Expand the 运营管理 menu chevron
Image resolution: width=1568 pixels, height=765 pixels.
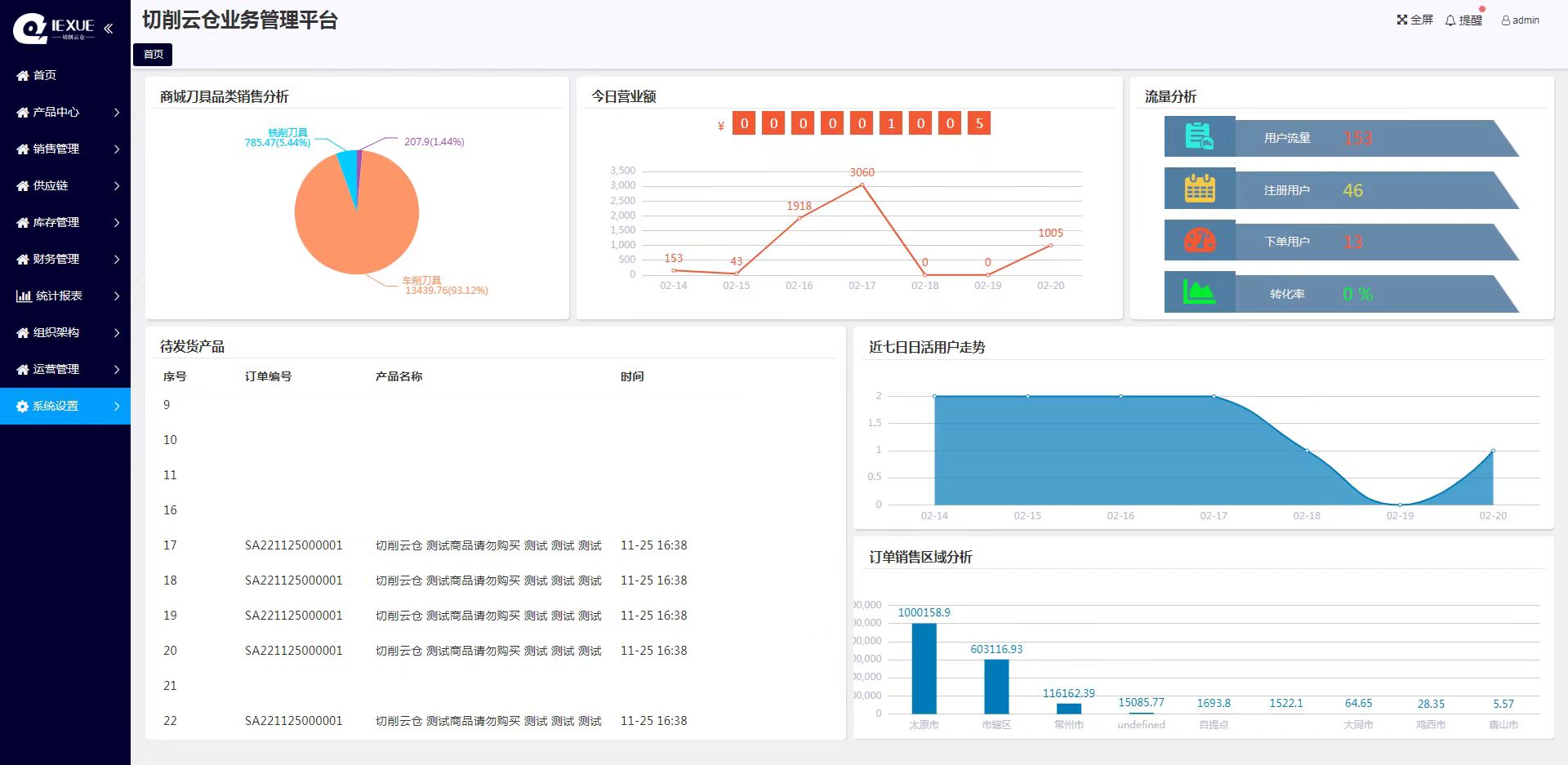[117, 369]
